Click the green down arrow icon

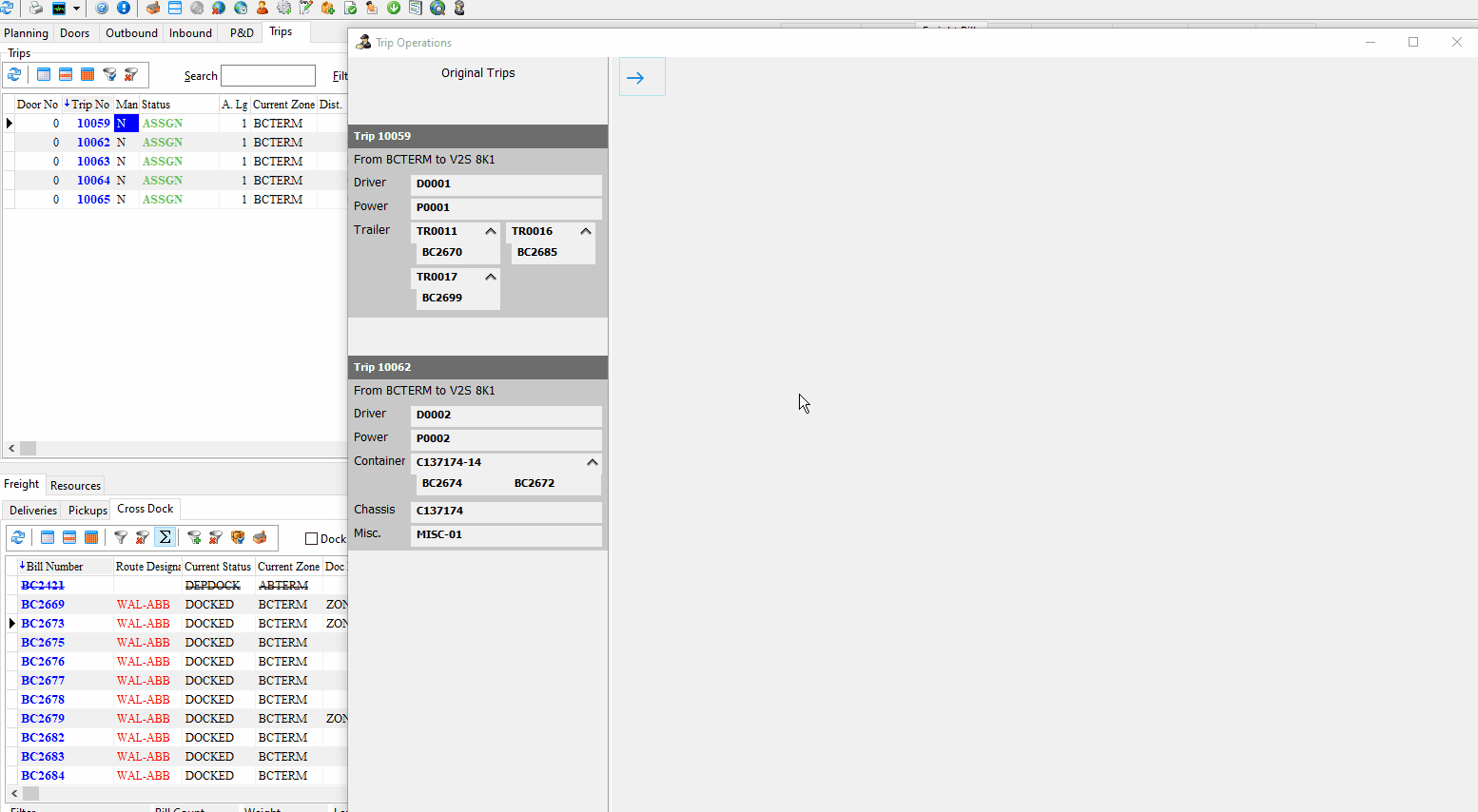click(394, 8)
